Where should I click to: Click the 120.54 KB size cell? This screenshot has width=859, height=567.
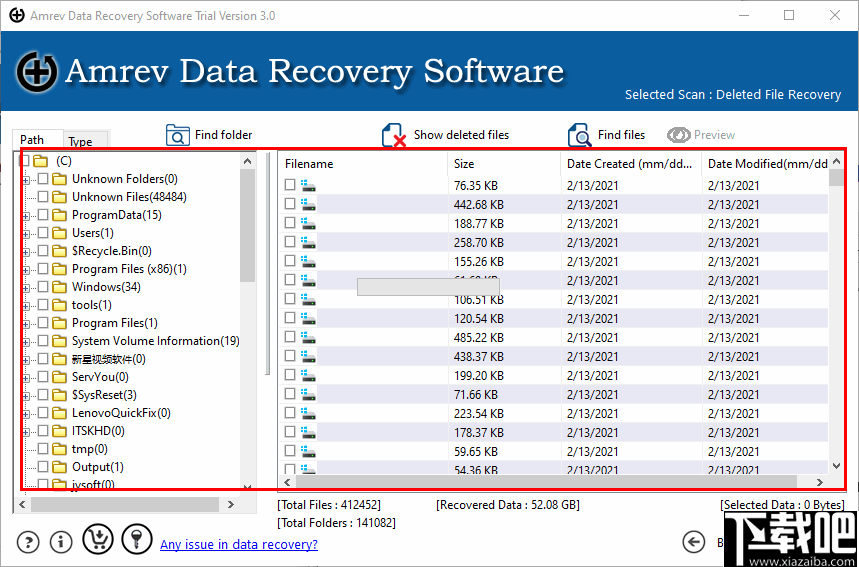[x=479, y=318]
